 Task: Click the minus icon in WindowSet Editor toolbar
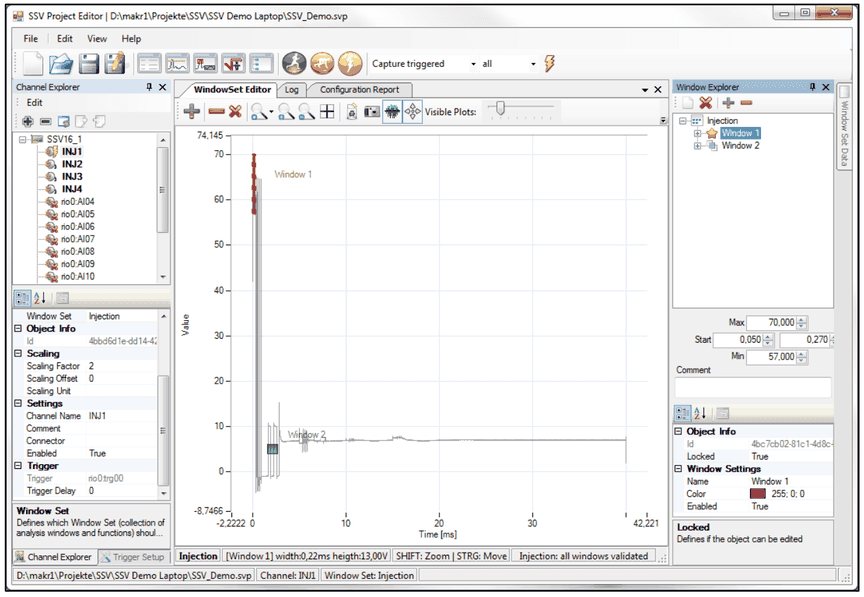coord(217,111)
